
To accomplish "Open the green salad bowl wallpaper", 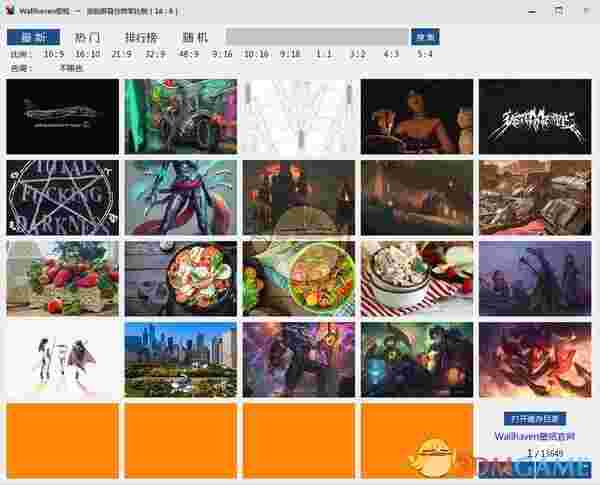I will [299, 278].
